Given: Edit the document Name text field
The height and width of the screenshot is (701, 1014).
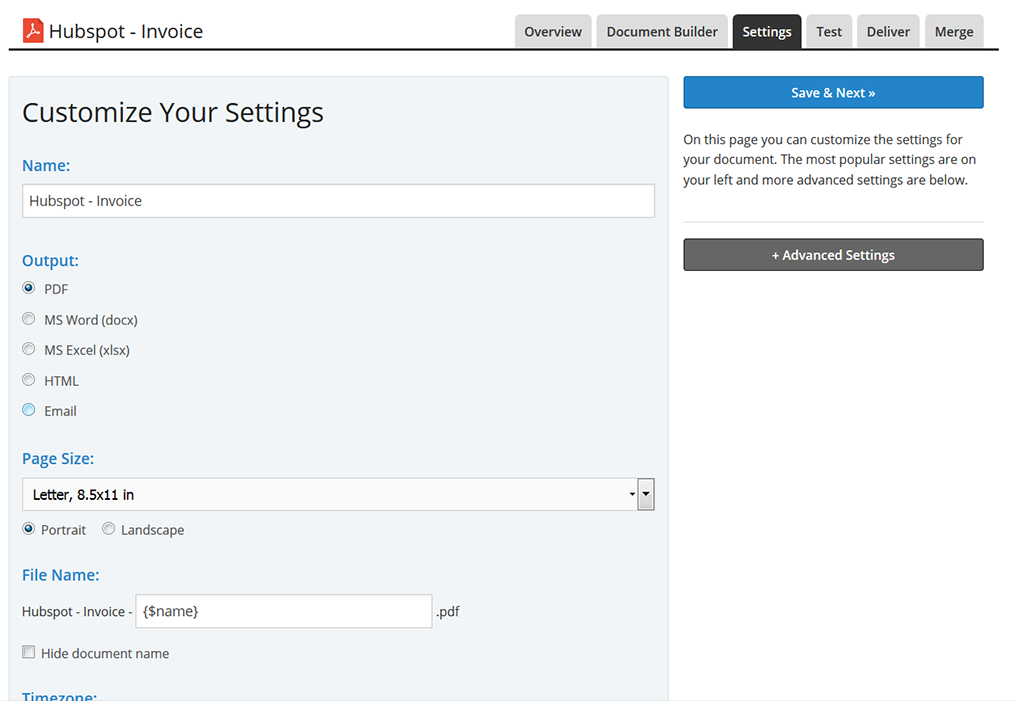Looking at the screenshot, I should 338,201.
